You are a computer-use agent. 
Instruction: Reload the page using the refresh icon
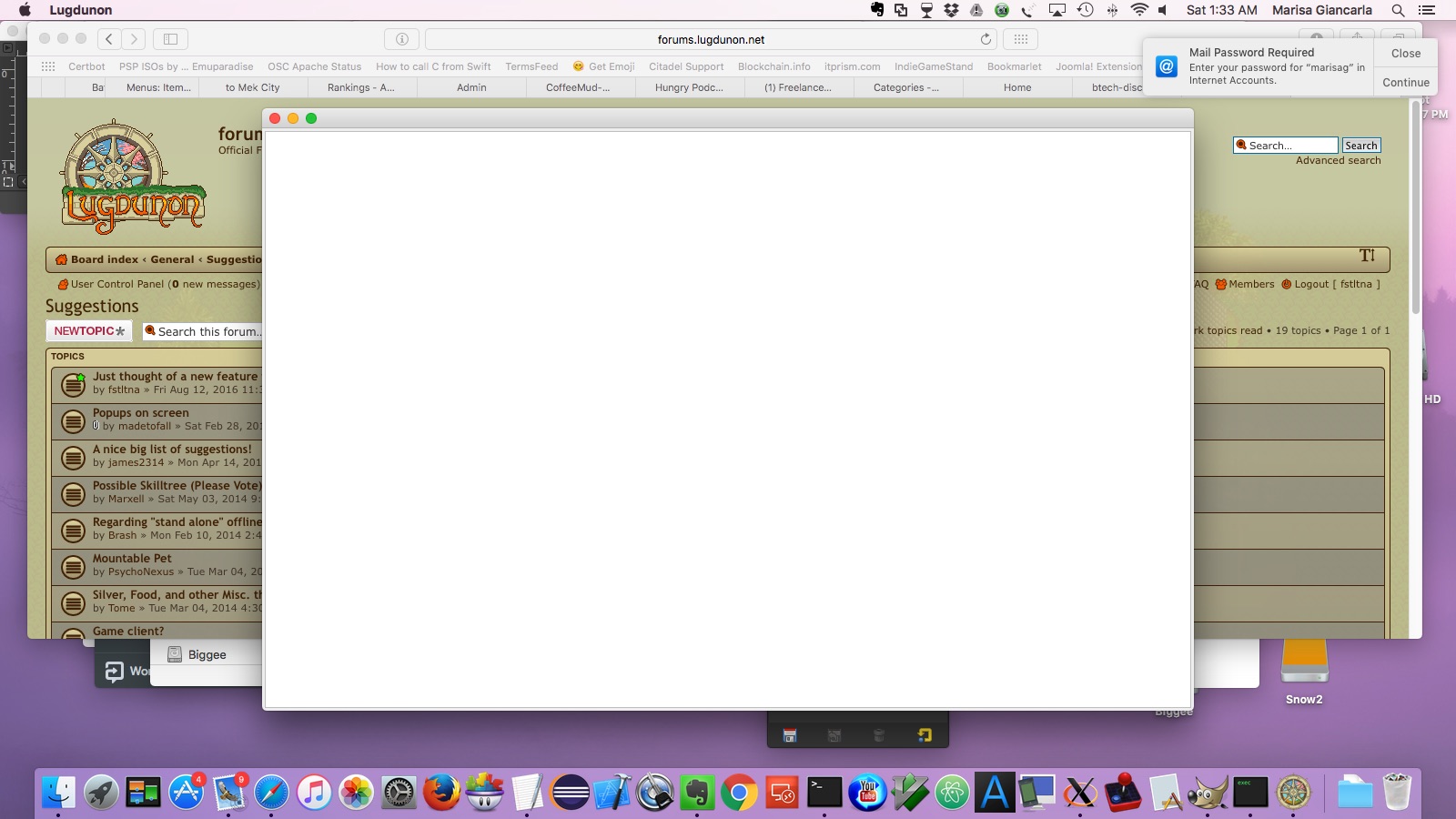click(x=986, y=39)
